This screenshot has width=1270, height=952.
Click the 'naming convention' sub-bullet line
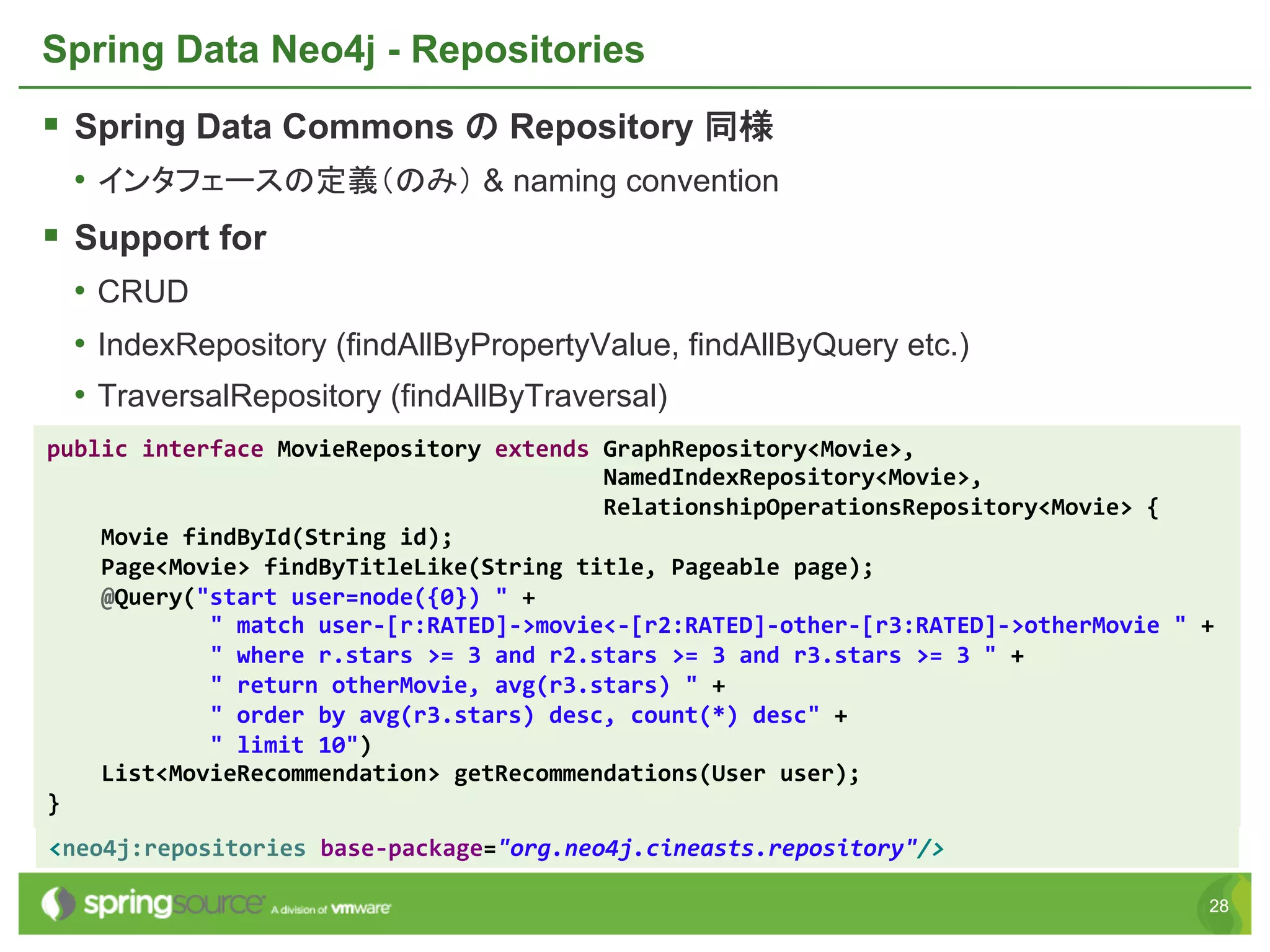tap(438, 181)
